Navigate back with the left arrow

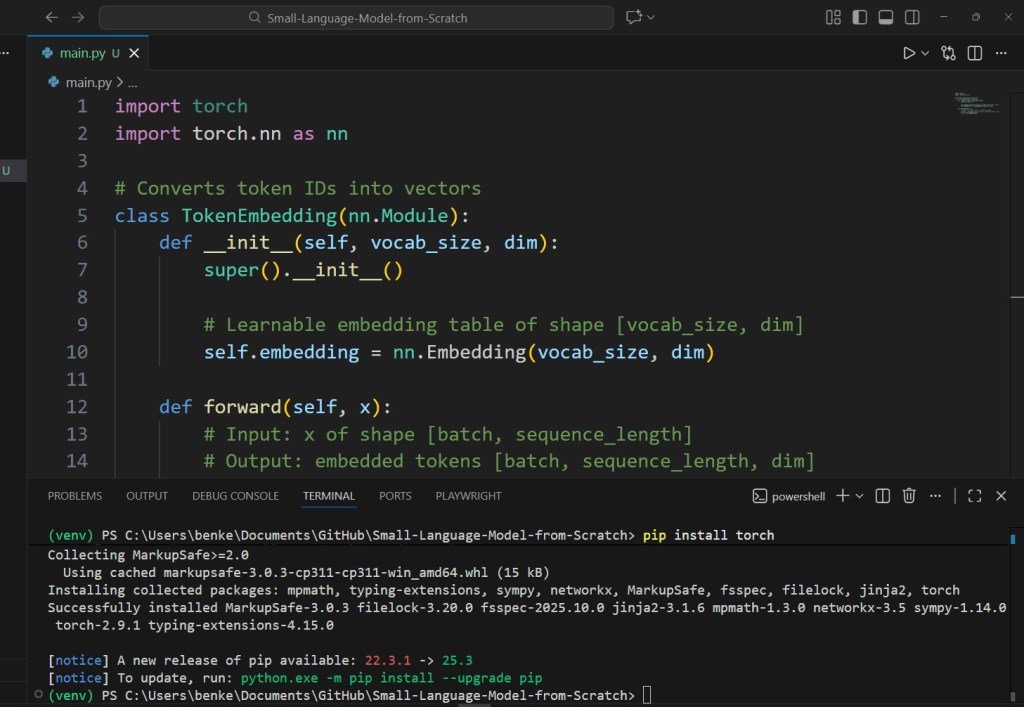(52, 17)
